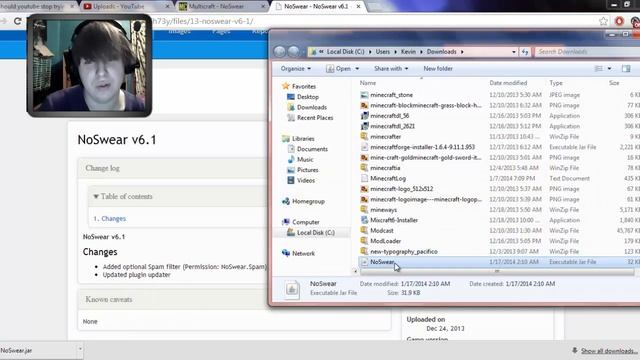This screenshot has width=640, height=360.
Task: Click the horizontal scrollbar in file list
Action: tap(497, 271)
